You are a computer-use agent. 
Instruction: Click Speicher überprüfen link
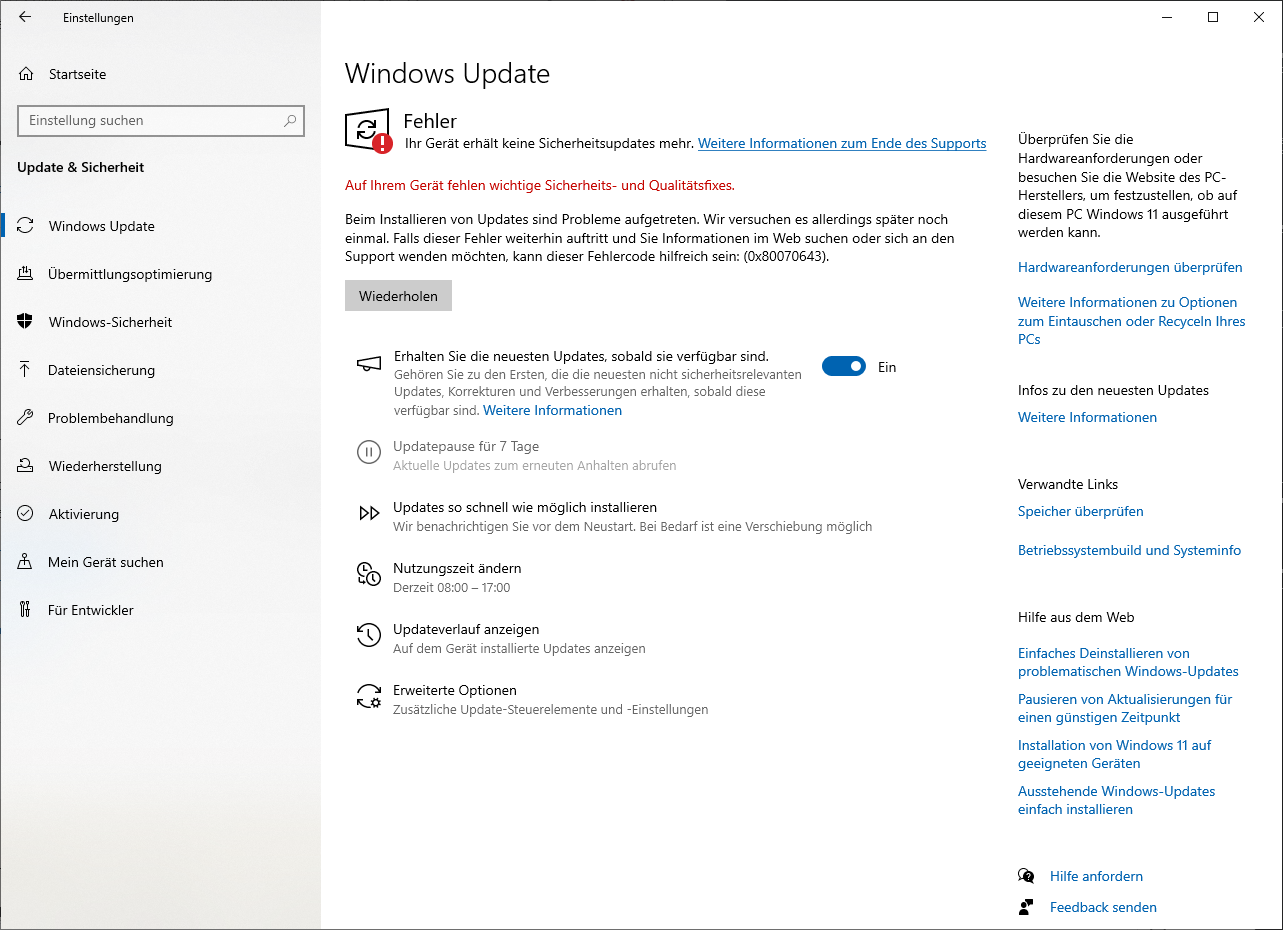pyautogui.click(x=1081, y=511)
